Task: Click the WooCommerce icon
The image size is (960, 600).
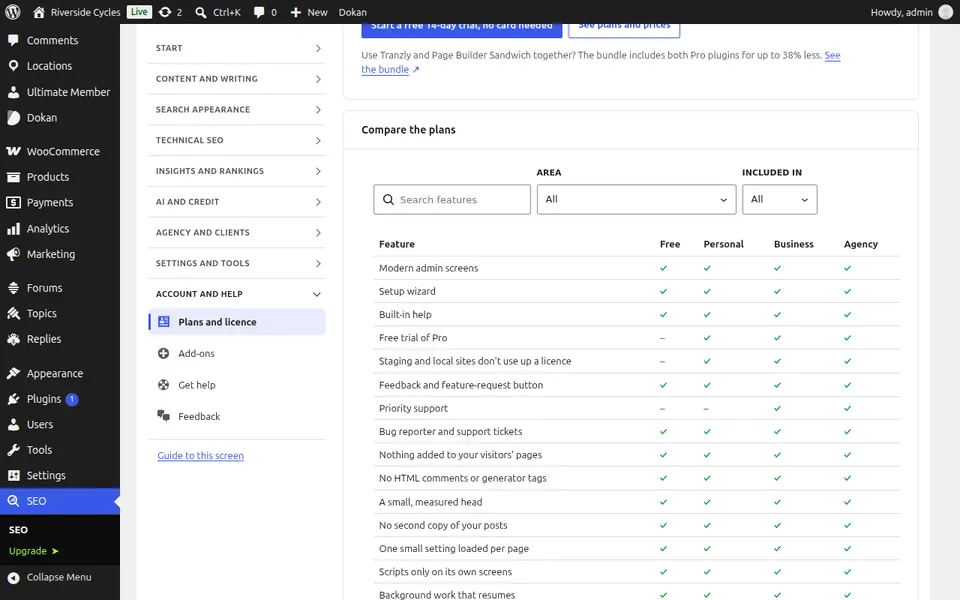Action: coord(13,151)
